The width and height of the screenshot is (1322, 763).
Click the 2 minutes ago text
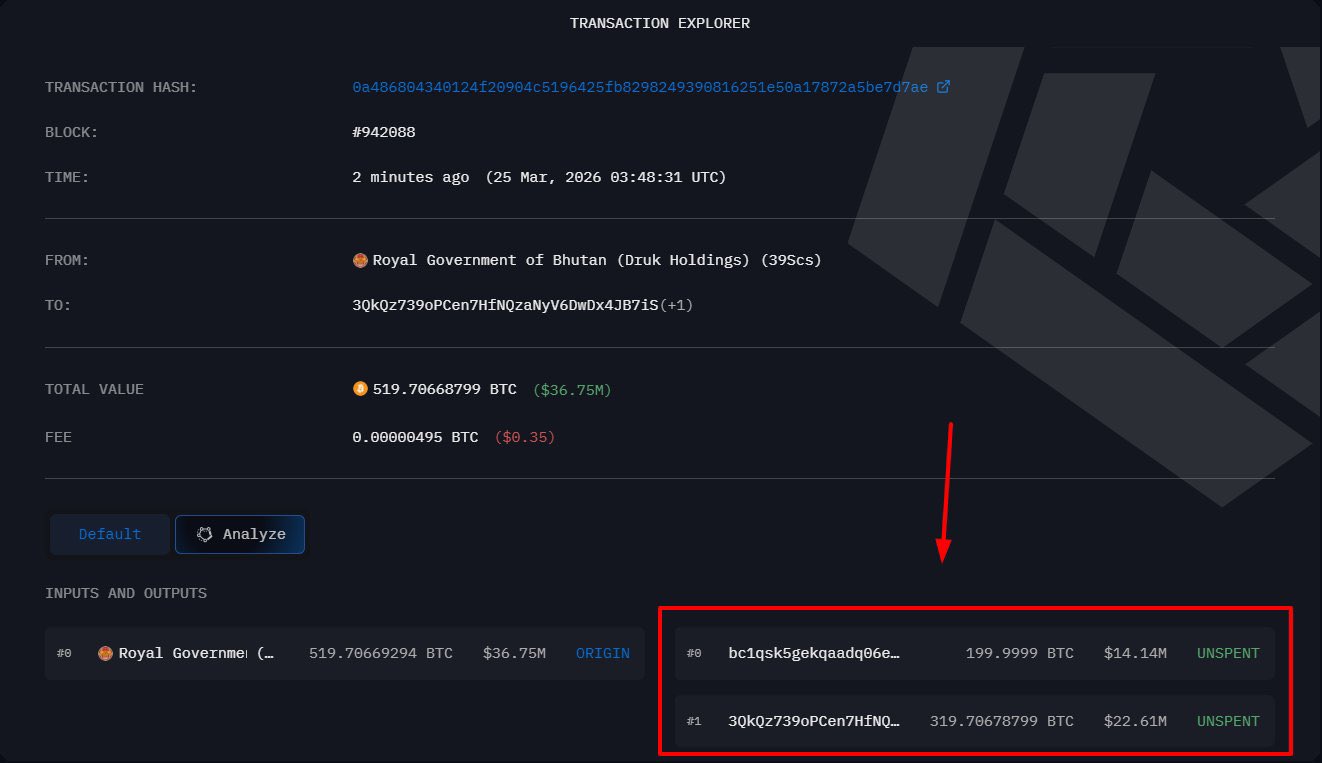[x=411, y=177]
